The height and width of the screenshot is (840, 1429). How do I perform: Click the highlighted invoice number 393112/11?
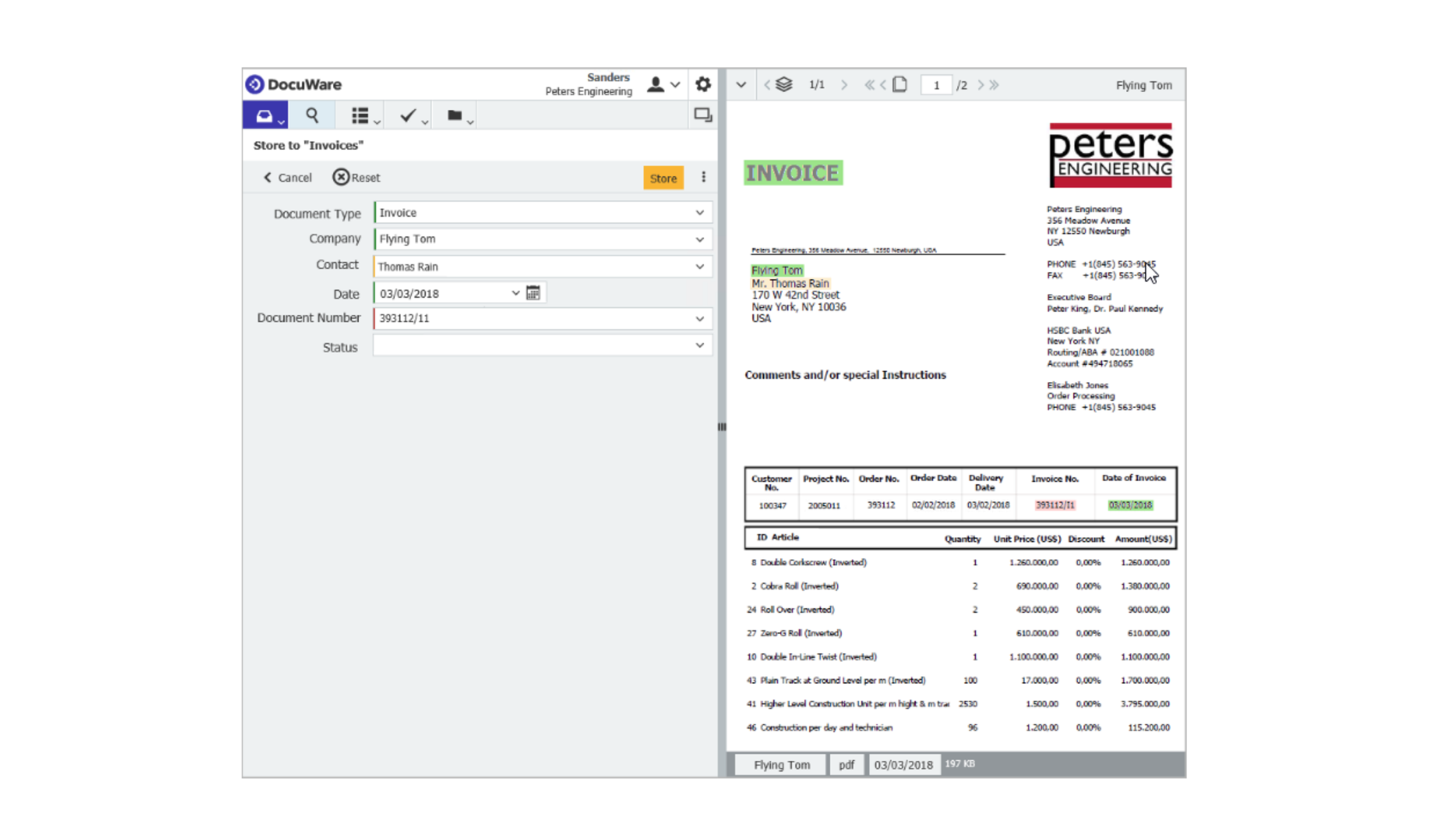[x=1055, y=505]
